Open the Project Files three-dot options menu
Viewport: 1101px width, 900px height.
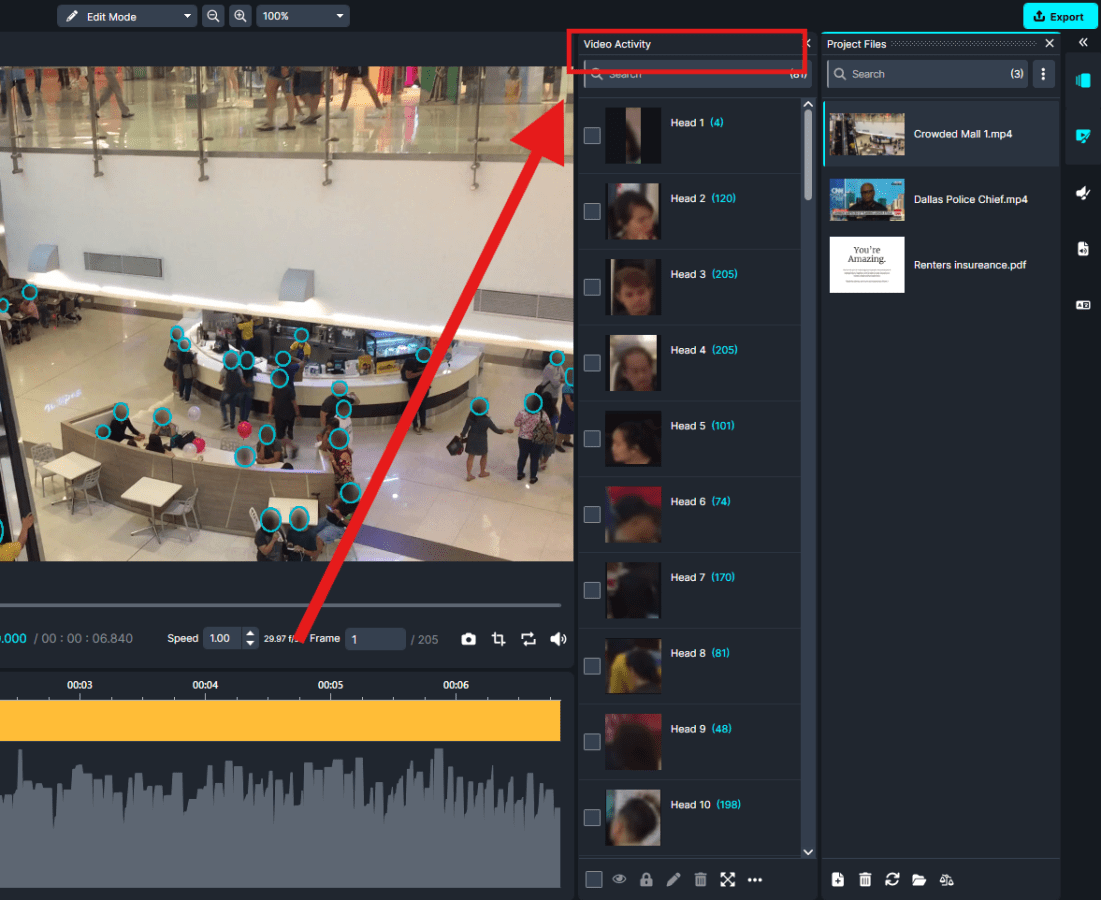pos(1043,74)
